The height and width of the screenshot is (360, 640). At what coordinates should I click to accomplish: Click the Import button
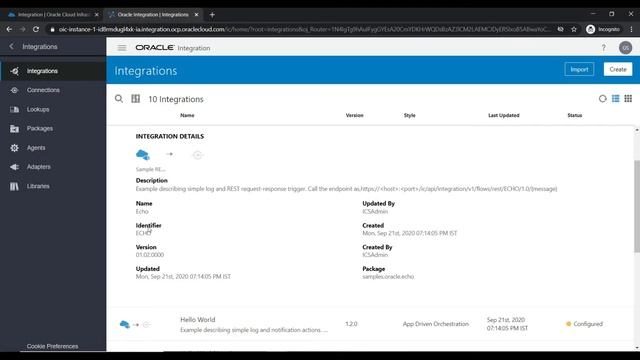pyautogui.click(x=579, y=69)
